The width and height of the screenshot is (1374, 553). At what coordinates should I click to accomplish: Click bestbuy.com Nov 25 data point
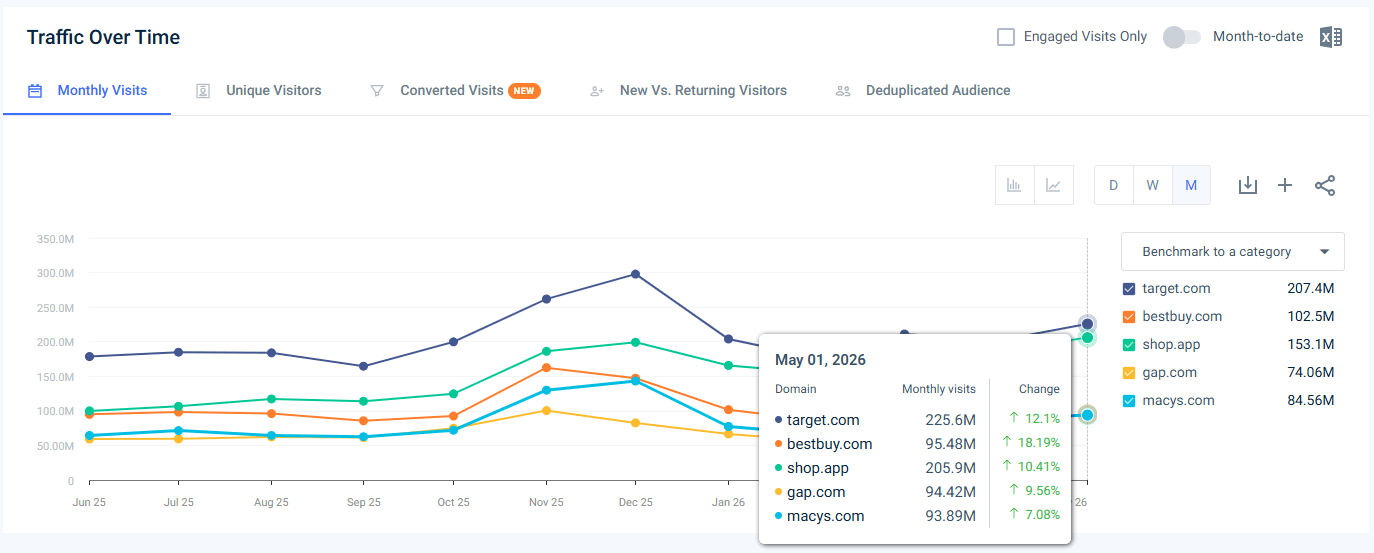pyautogui.click(x=546, y=368)
